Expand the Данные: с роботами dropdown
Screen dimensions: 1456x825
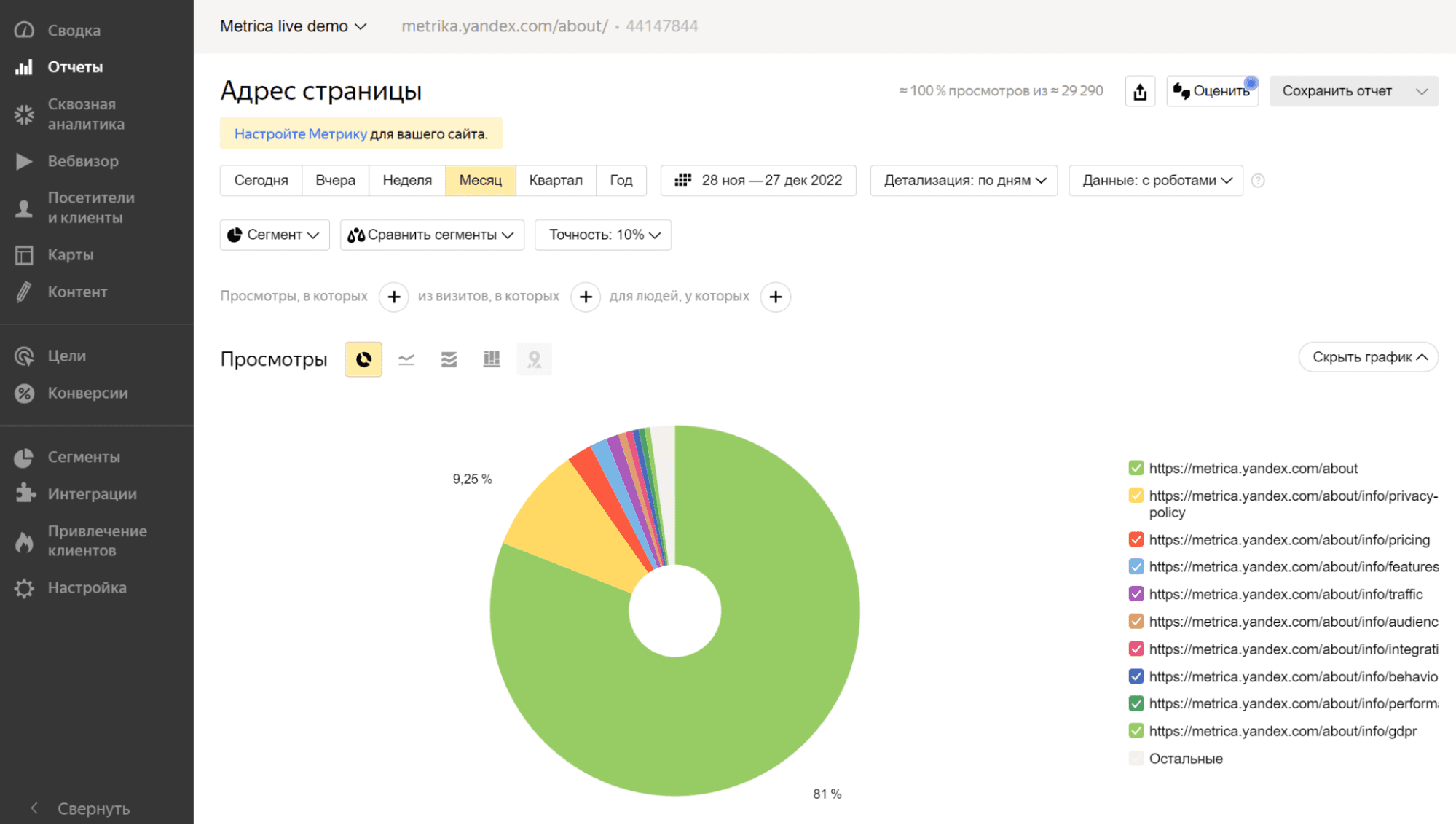[x=1156, y=180]
